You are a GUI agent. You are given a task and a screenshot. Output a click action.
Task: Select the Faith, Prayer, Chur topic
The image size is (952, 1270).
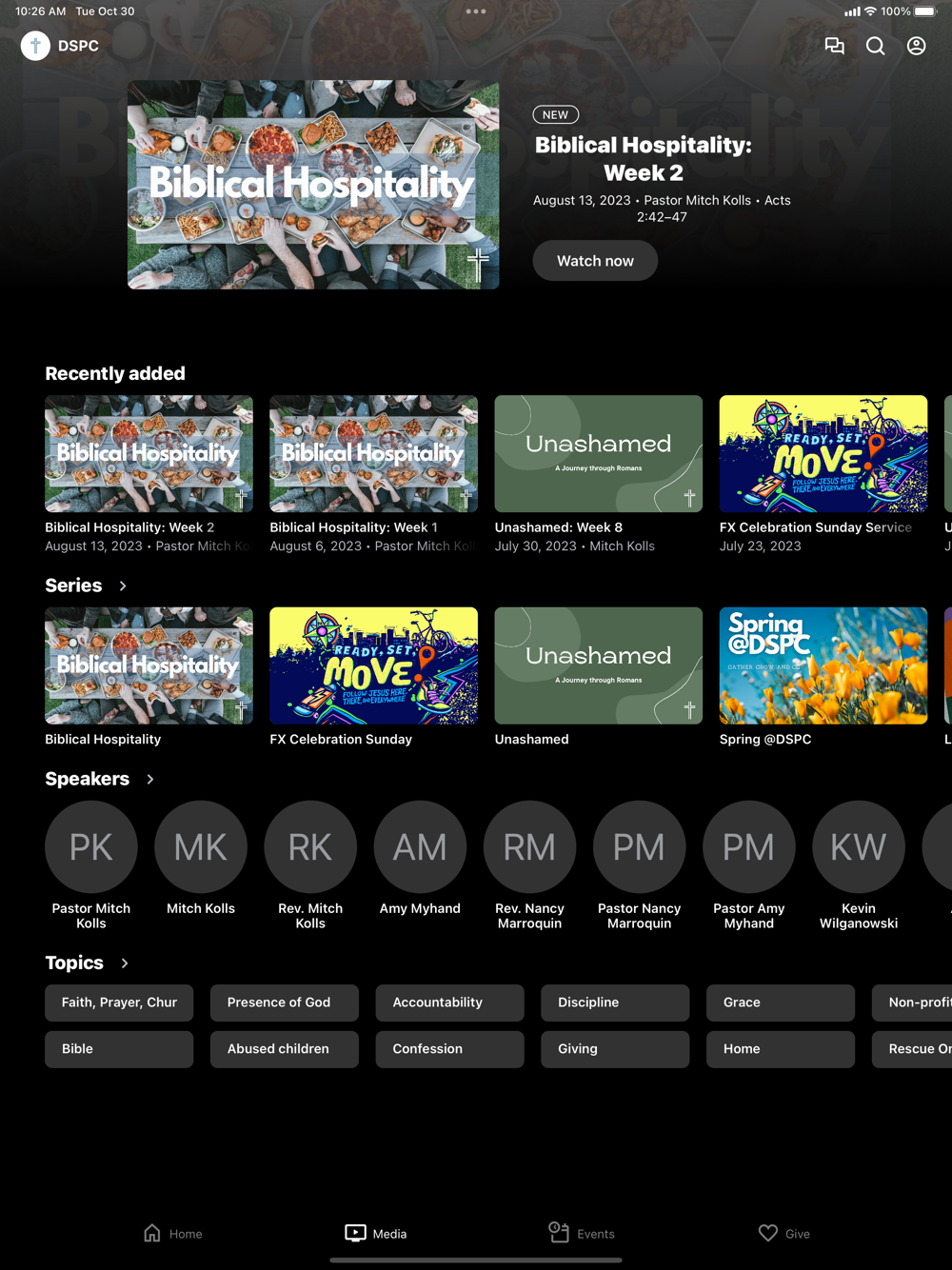coord(119,1002)
